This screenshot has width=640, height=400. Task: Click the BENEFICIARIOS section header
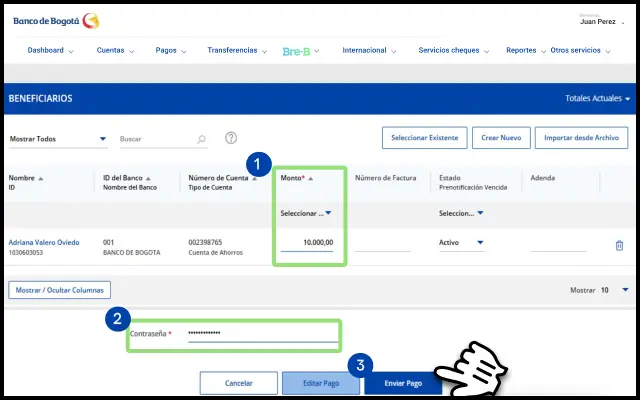[40, 98]
